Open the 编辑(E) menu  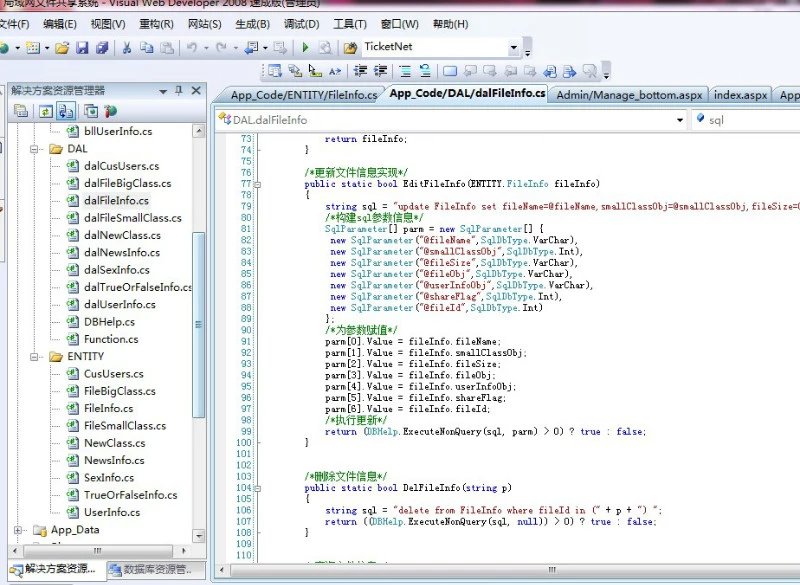click(x=60, y=24)
